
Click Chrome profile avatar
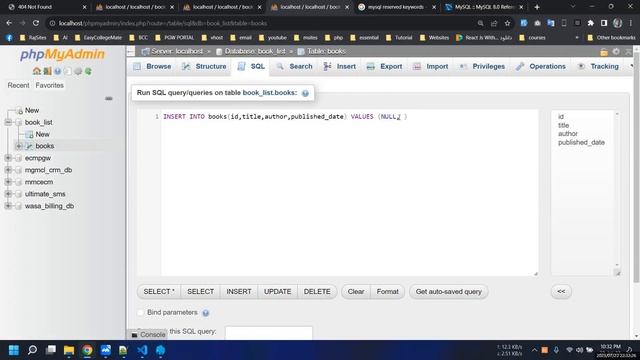(x=618, y=23)
